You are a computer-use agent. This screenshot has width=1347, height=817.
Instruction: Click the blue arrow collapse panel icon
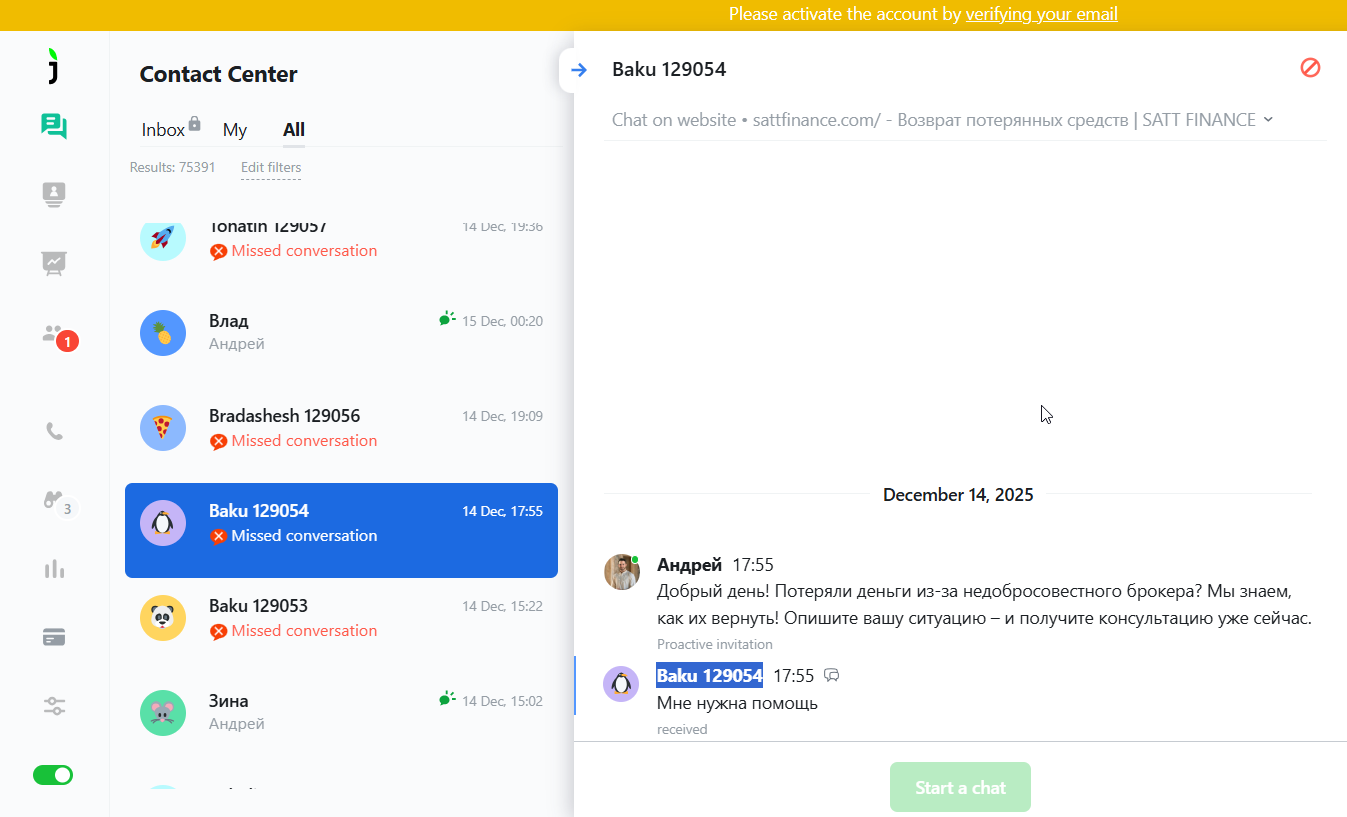coord(579,69)
